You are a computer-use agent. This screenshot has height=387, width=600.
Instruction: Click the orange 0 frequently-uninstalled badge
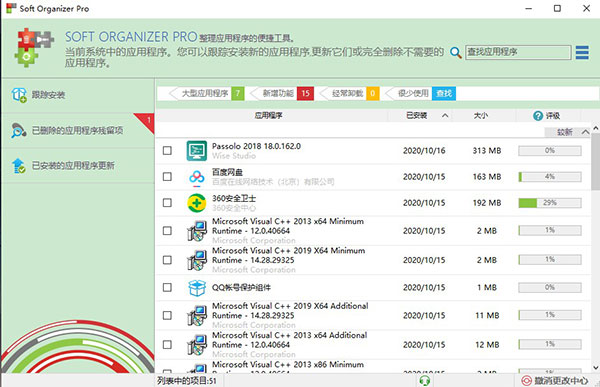(373, 93)
